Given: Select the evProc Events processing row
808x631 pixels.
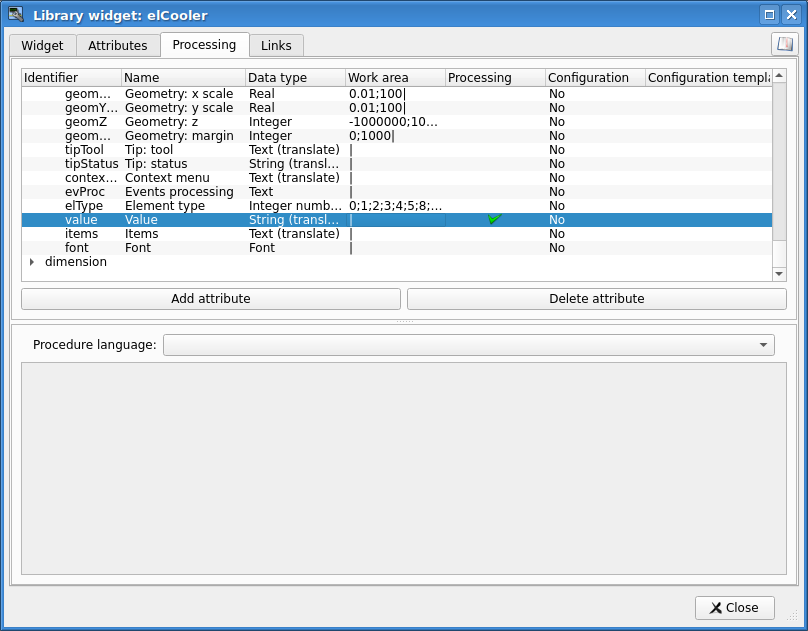Looking at the screenshot, I should [x=84, y=192].
